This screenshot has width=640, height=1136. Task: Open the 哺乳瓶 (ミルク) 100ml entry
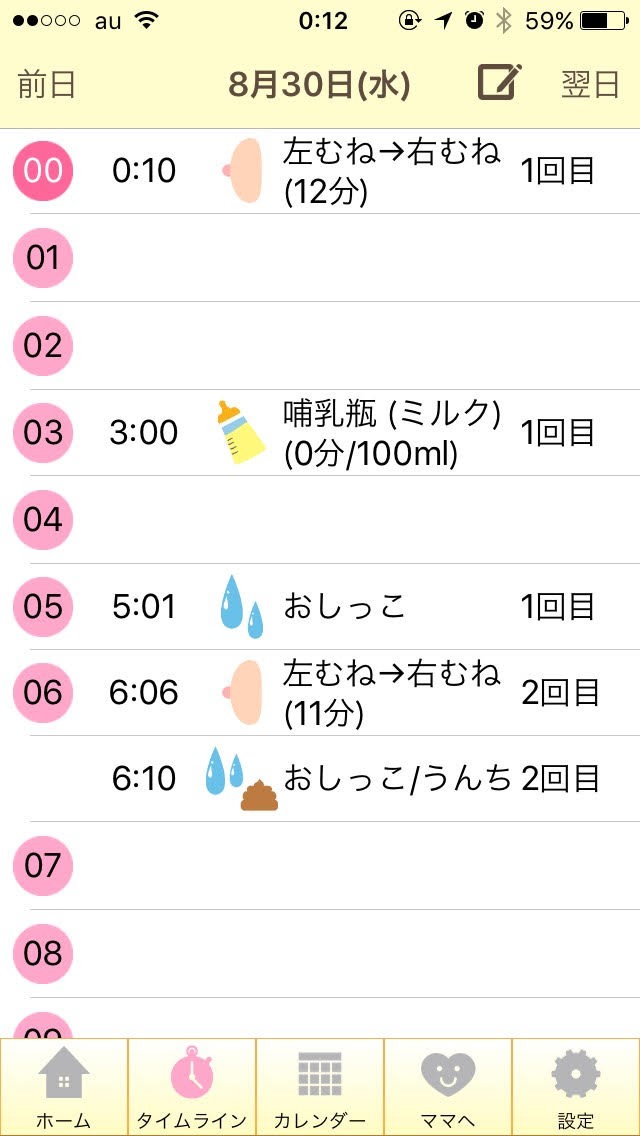(392, 432)
